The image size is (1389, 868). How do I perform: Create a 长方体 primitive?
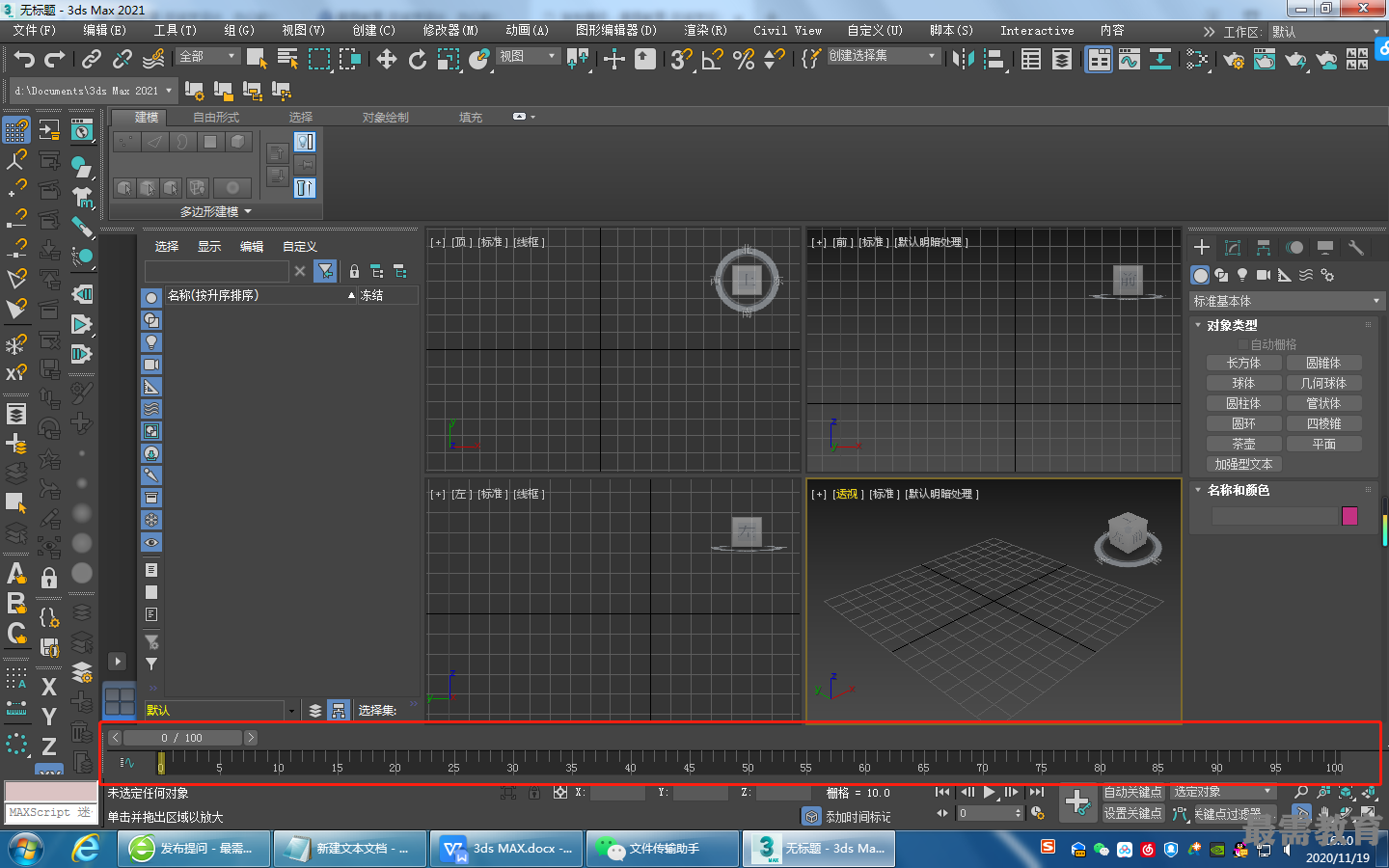pos(1243,364)
